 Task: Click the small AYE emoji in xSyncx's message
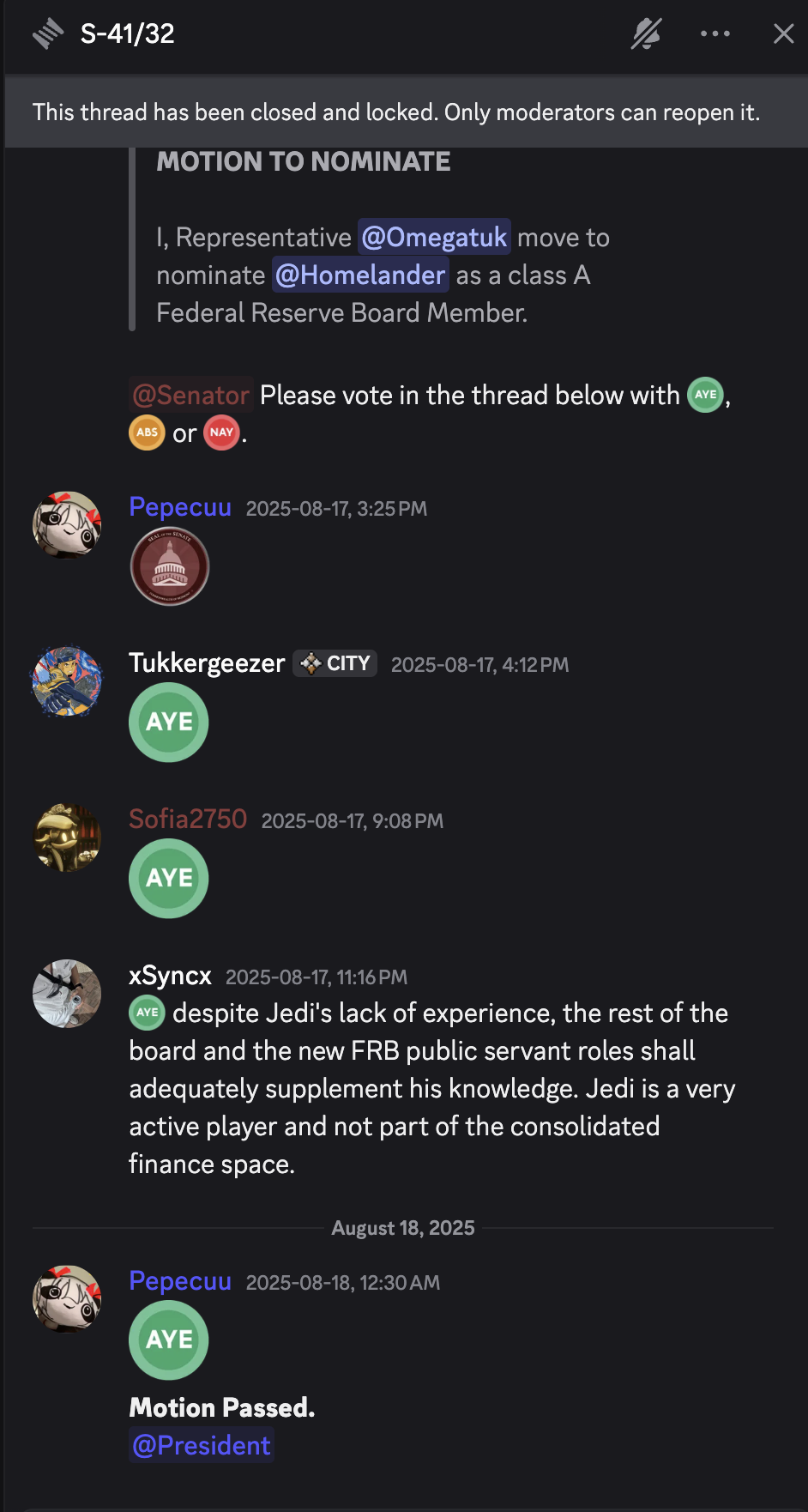147,1013
